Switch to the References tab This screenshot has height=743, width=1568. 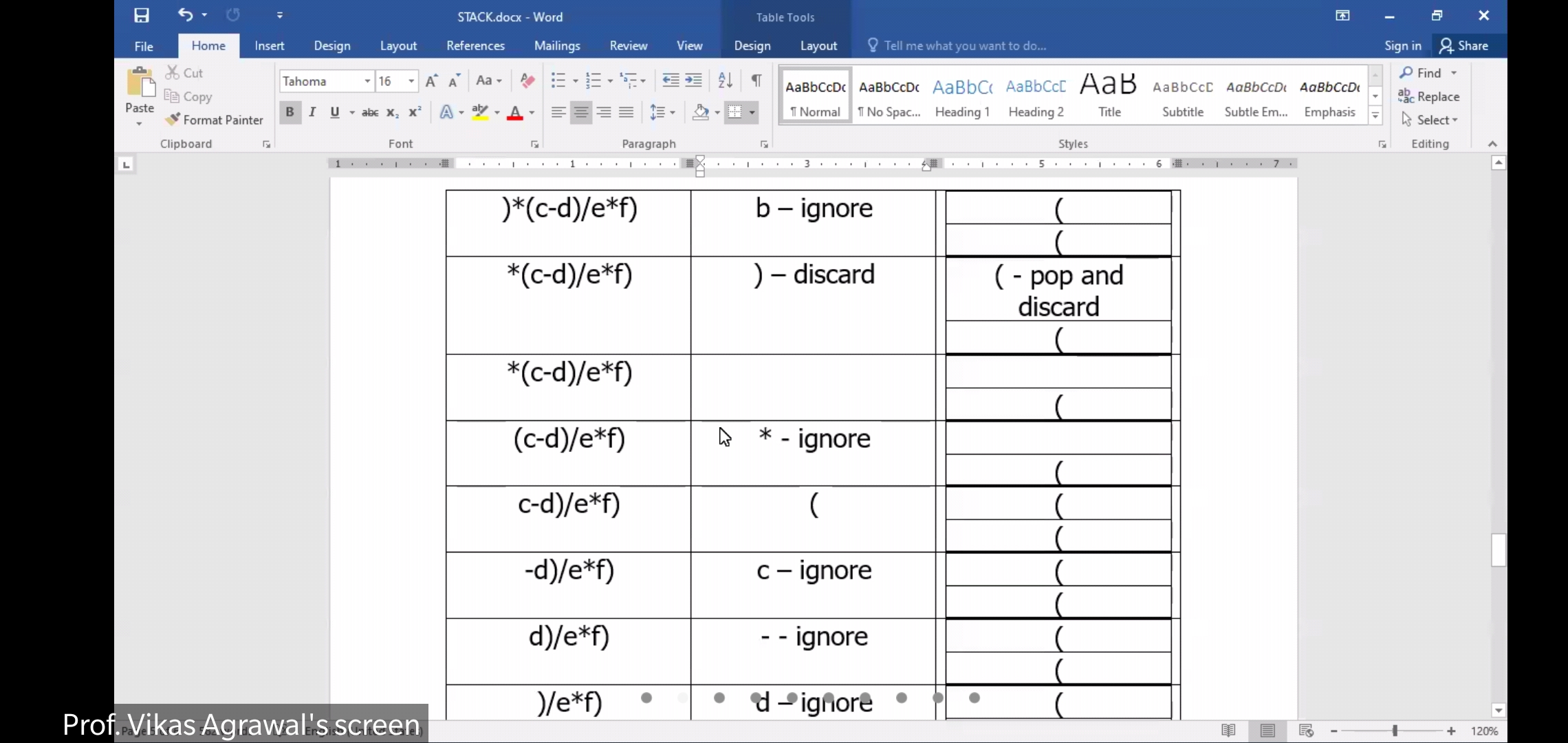tap(475, 45)
